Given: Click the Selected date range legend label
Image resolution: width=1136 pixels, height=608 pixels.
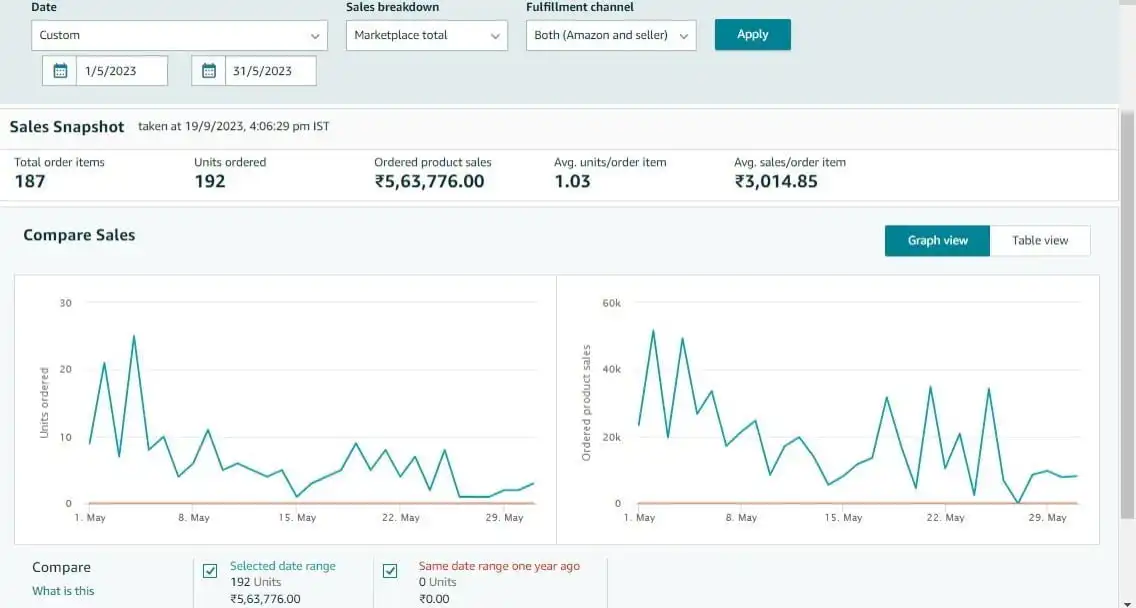Looking at the screenshot, I should (283, 566).
